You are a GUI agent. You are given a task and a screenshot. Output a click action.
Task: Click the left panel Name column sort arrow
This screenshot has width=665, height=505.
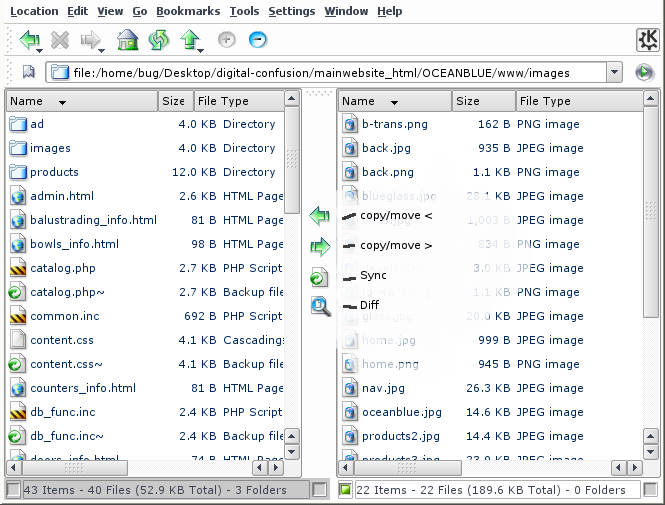click(x=62, y=102)
